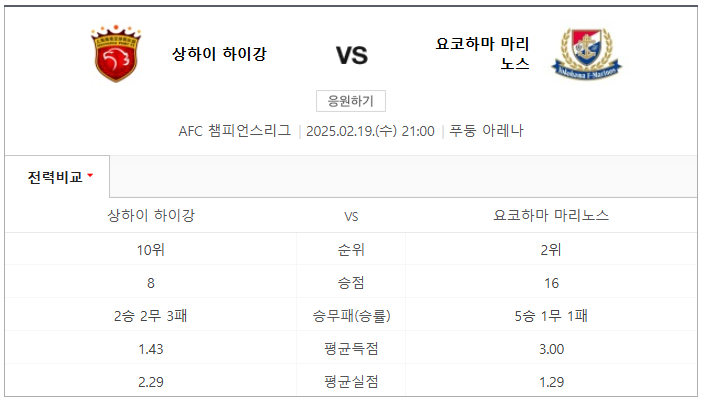Viewport: 704px width, 401px height.
Task: Open the 전력비교 tab
Action: coord(57,177)
